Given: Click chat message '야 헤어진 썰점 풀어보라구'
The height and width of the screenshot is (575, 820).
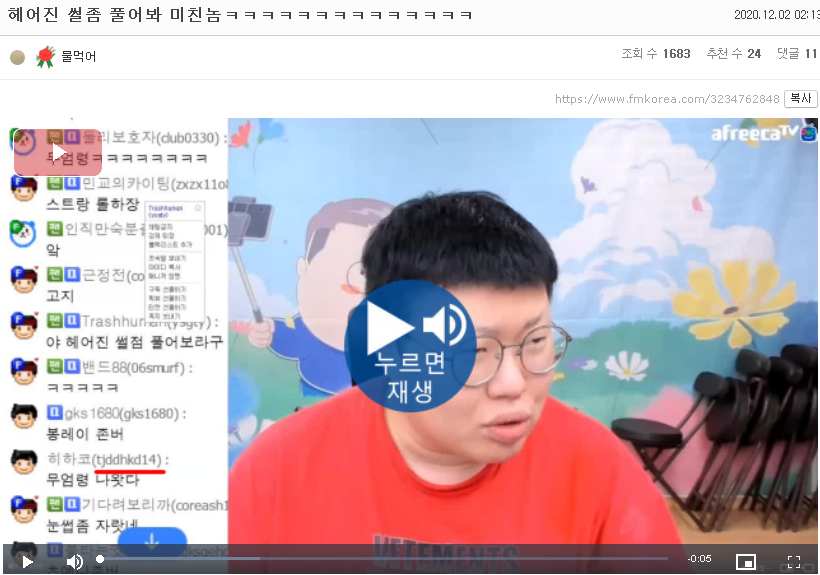Looking at the screenshot, I should tap(134, 342).
